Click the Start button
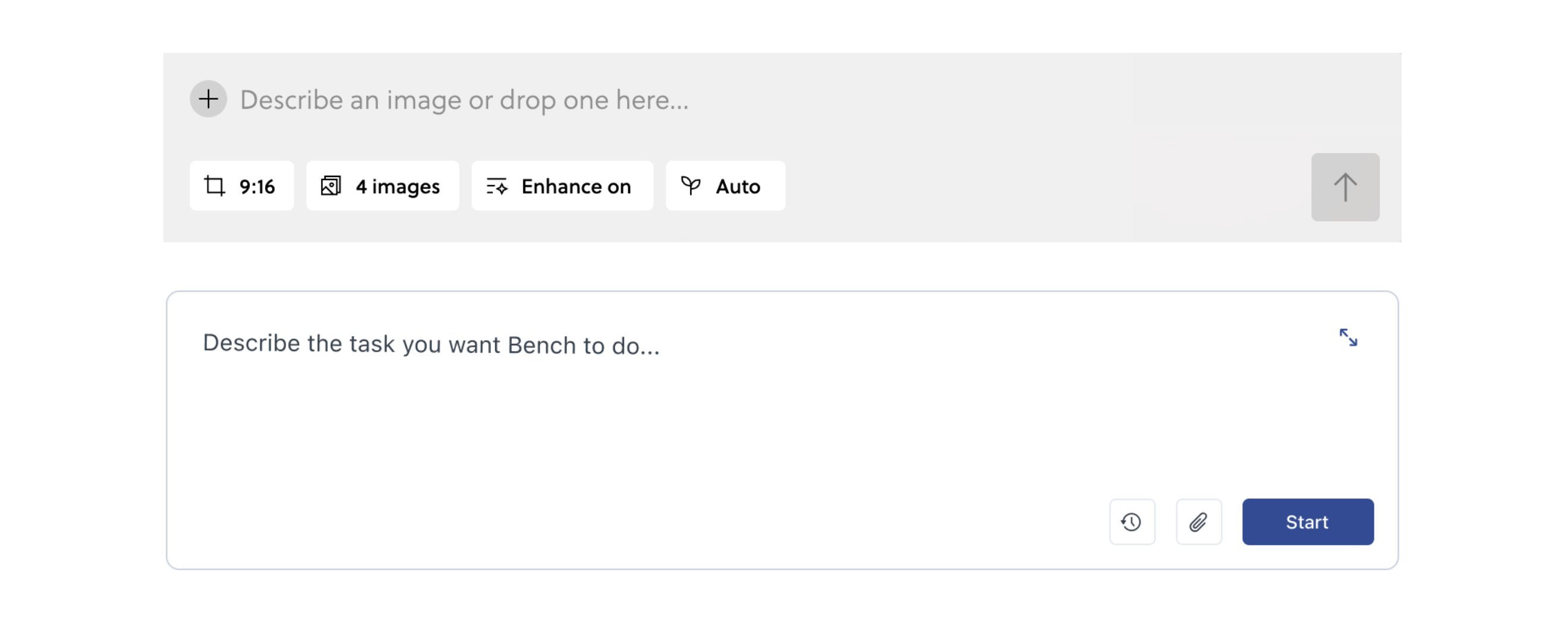 tap(1308, 522)
